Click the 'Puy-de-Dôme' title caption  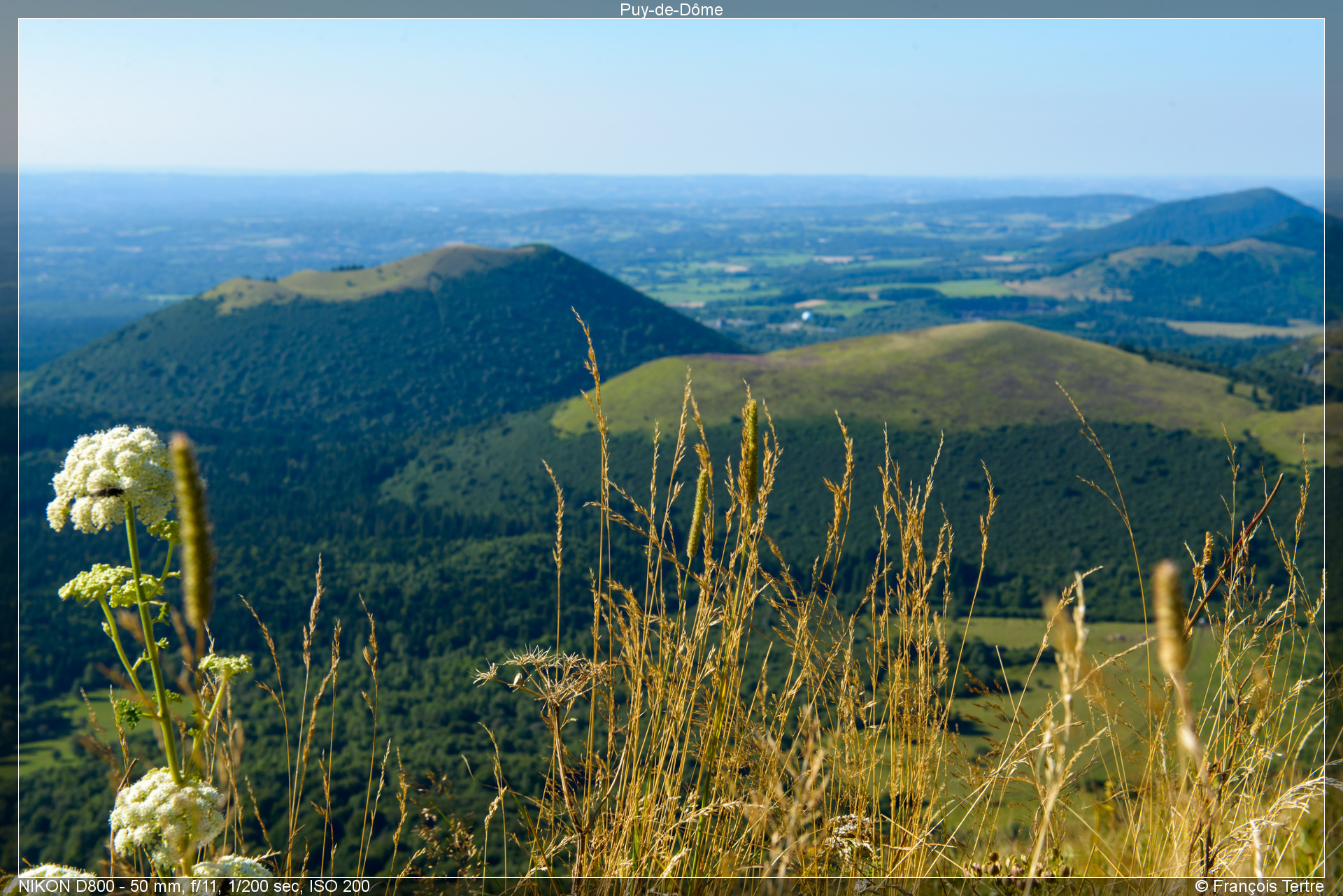671,10
